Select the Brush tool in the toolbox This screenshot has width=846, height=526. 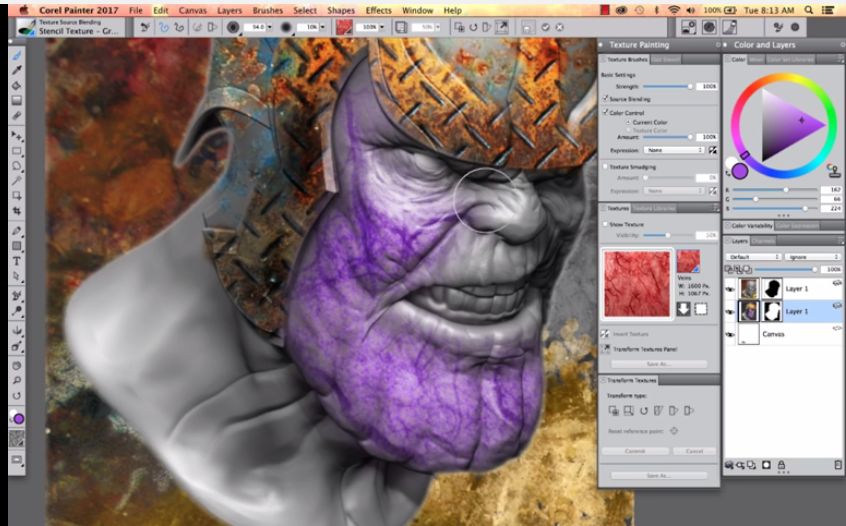point(17,56)
